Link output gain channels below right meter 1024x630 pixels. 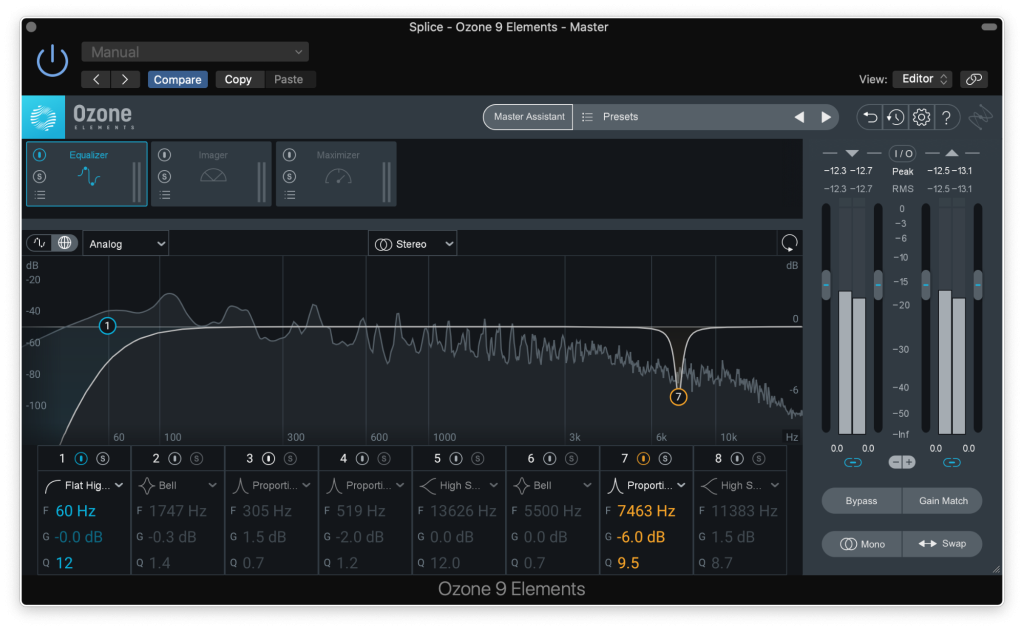952,463
